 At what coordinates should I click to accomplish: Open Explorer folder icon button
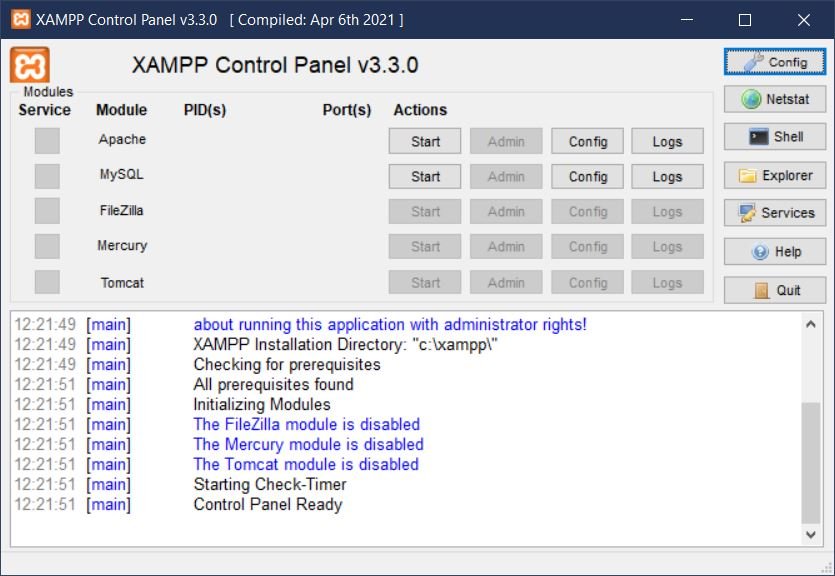coord(775,175)
